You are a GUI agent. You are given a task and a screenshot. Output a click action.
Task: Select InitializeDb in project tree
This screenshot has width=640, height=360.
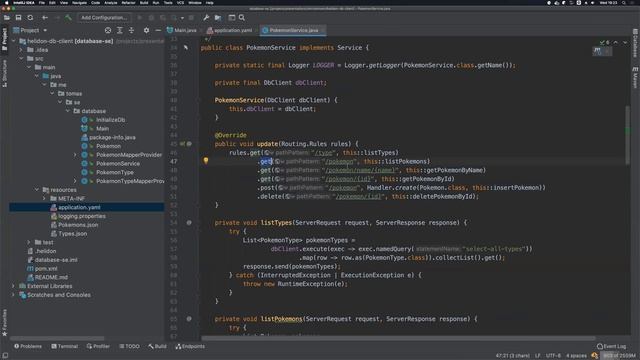(x=110, y=120)
